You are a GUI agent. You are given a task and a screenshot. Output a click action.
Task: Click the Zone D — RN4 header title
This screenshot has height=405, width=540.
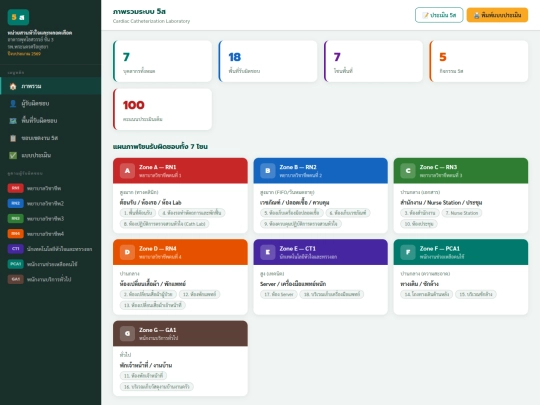point(157,248)
